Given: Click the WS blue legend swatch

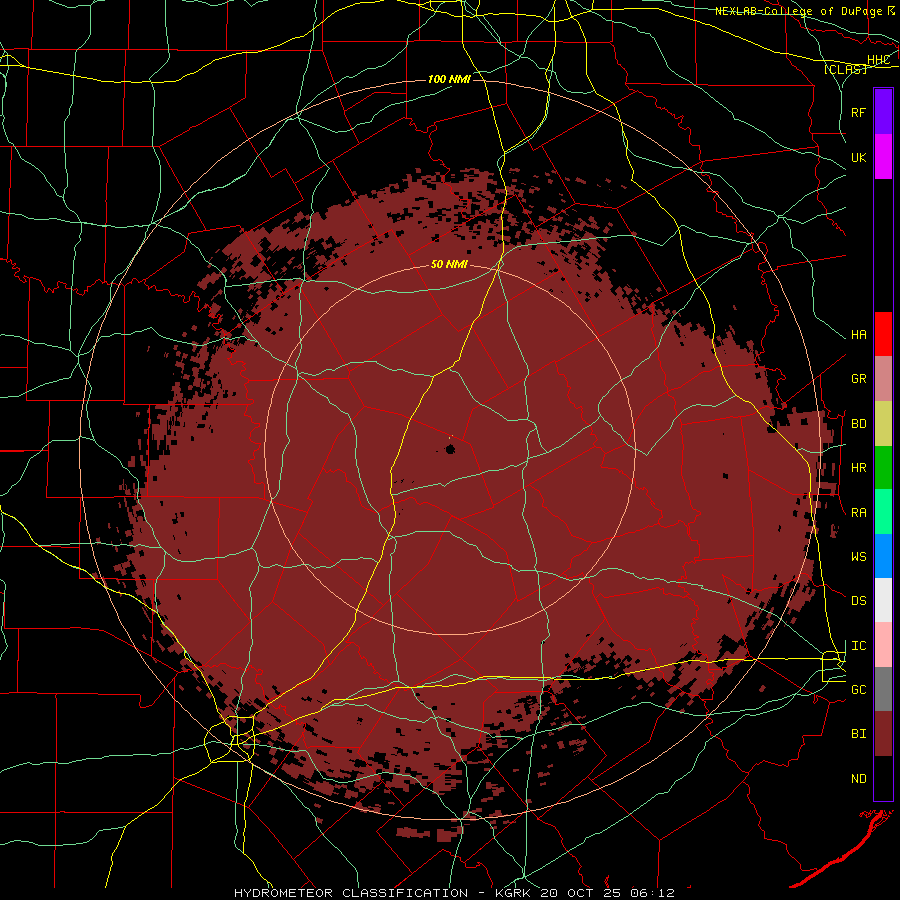Looking at the screenshot, I should coord(883,556).
